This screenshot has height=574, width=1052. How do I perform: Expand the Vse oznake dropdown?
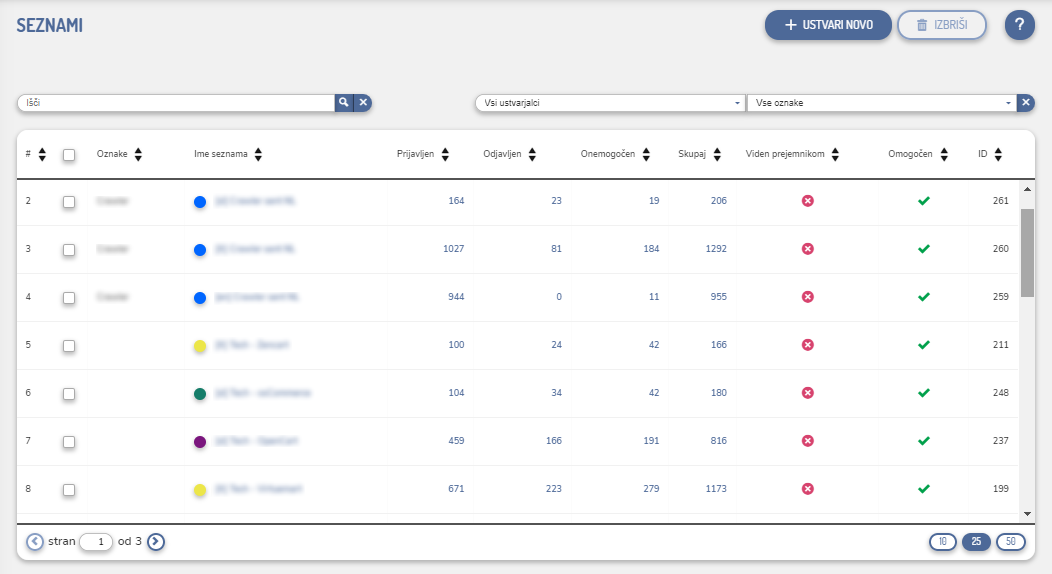coord(880,103)
